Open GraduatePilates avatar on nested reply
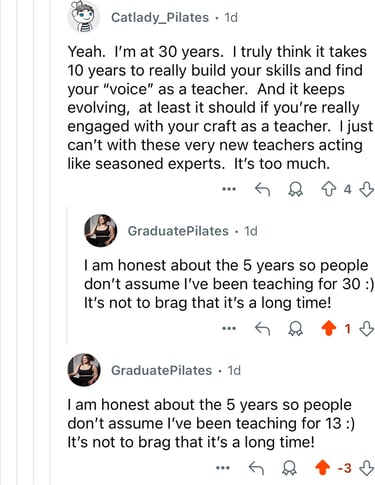Viewport: 375px width, 485px height. (100, 231)
